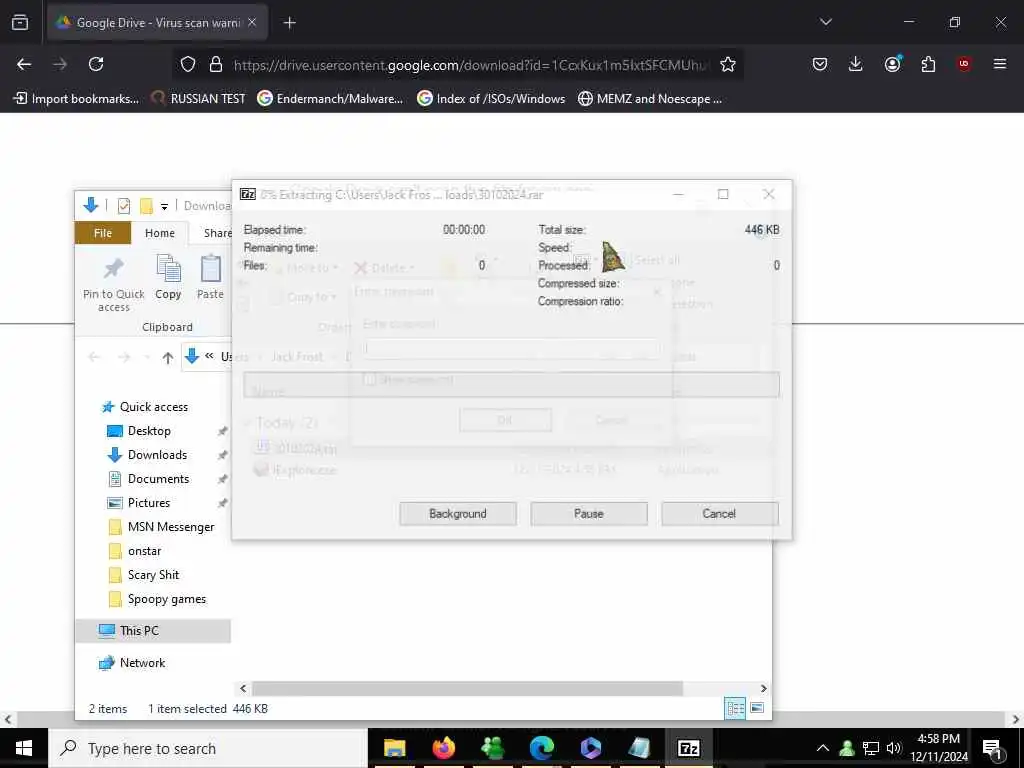
Task: Close the Google Drive Virus scan warning tab
Action: coord(252,22)
